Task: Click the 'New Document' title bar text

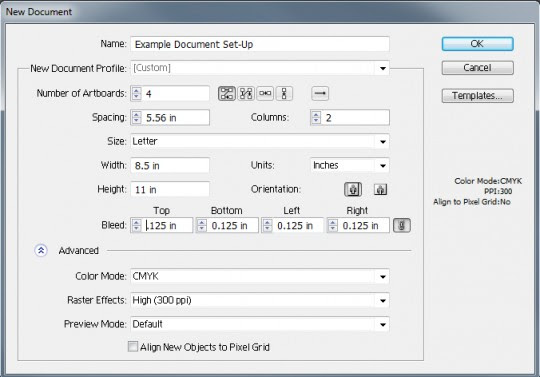Action: pyautogui.click(x=39, y=12)
